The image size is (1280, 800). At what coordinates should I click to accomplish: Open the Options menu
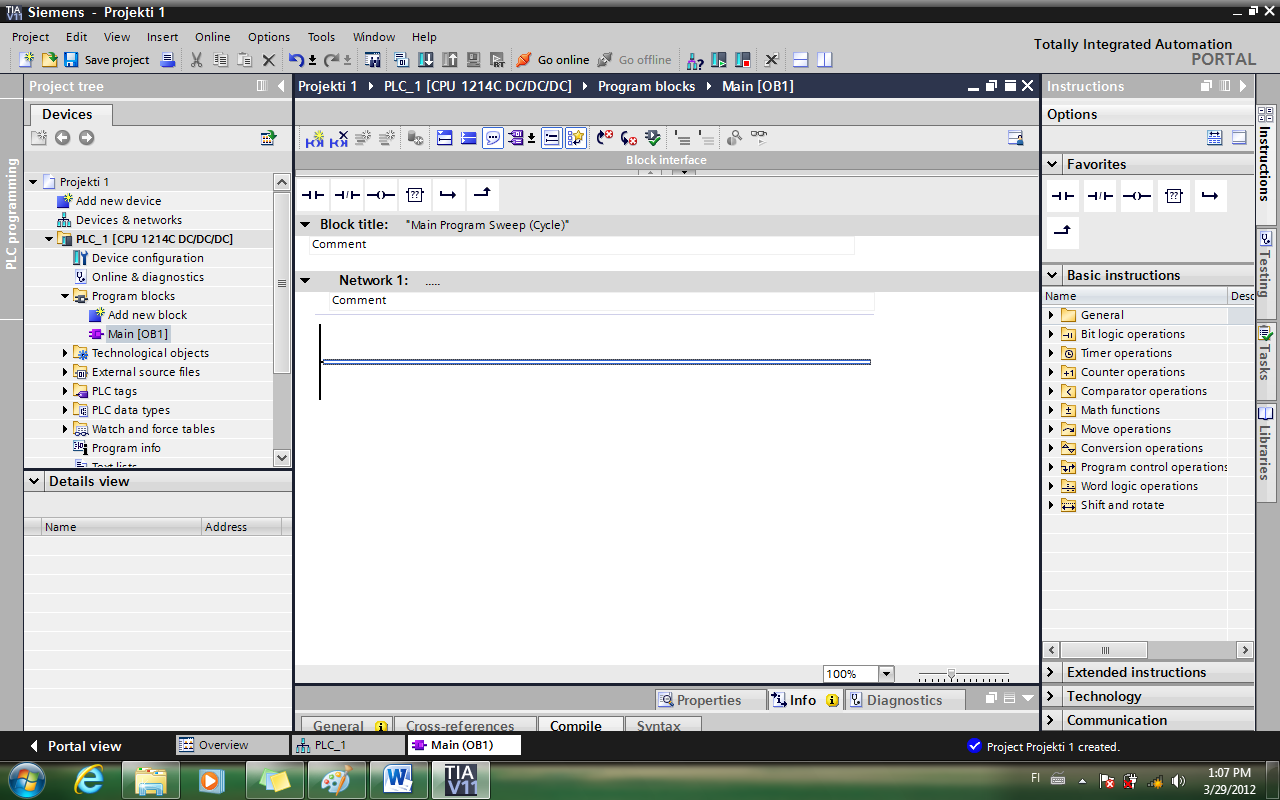pos(269,37)
